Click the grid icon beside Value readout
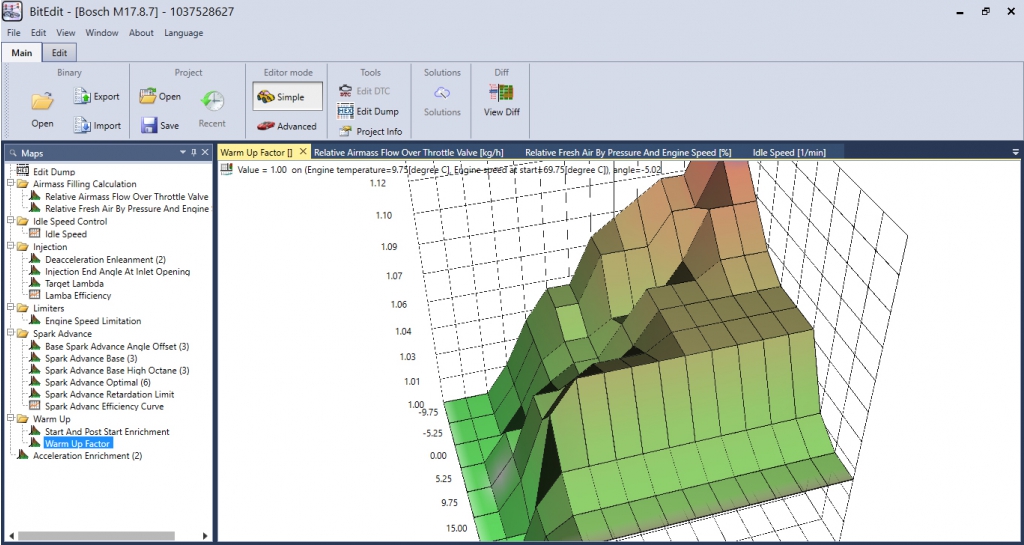This screenshot has width=1024, height=545. pos(227,169)
